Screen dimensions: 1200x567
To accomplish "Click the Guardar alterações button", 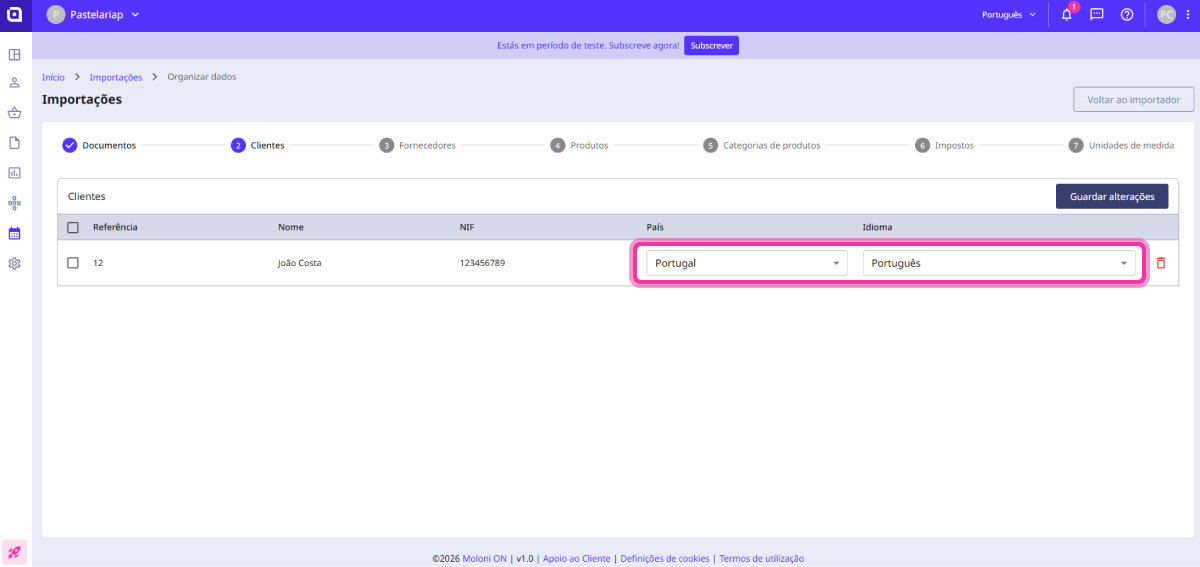I will (1111, 197).
